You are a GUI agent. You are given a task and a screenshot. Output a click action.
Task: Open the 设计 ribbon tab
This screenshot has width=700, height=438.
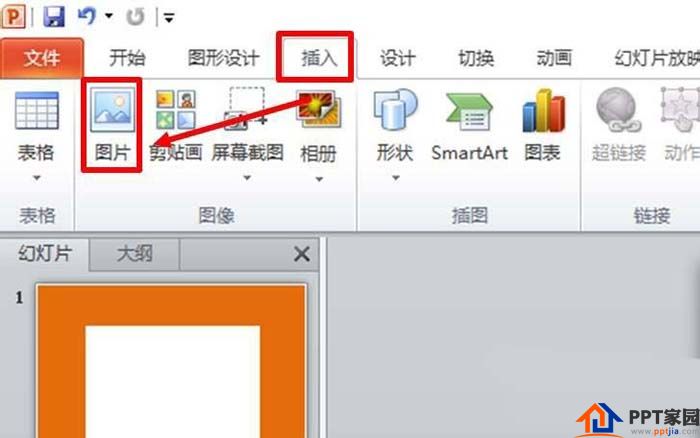pos(397,58)
